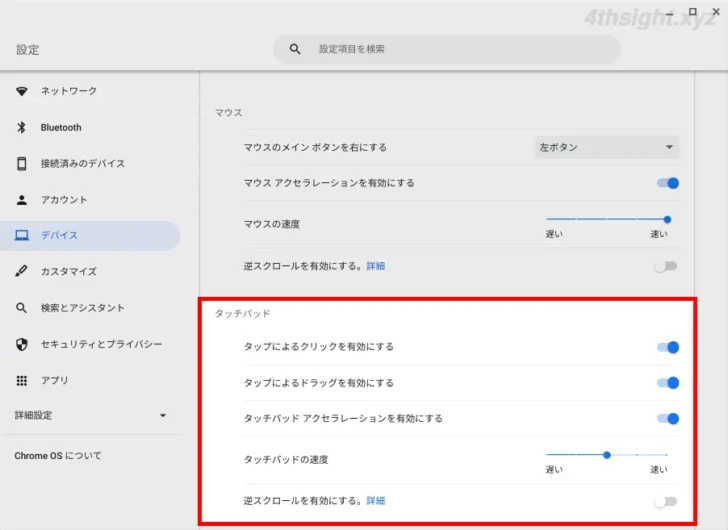Enable touchpad 逆スクロール toggle

(x=666, y=501)
